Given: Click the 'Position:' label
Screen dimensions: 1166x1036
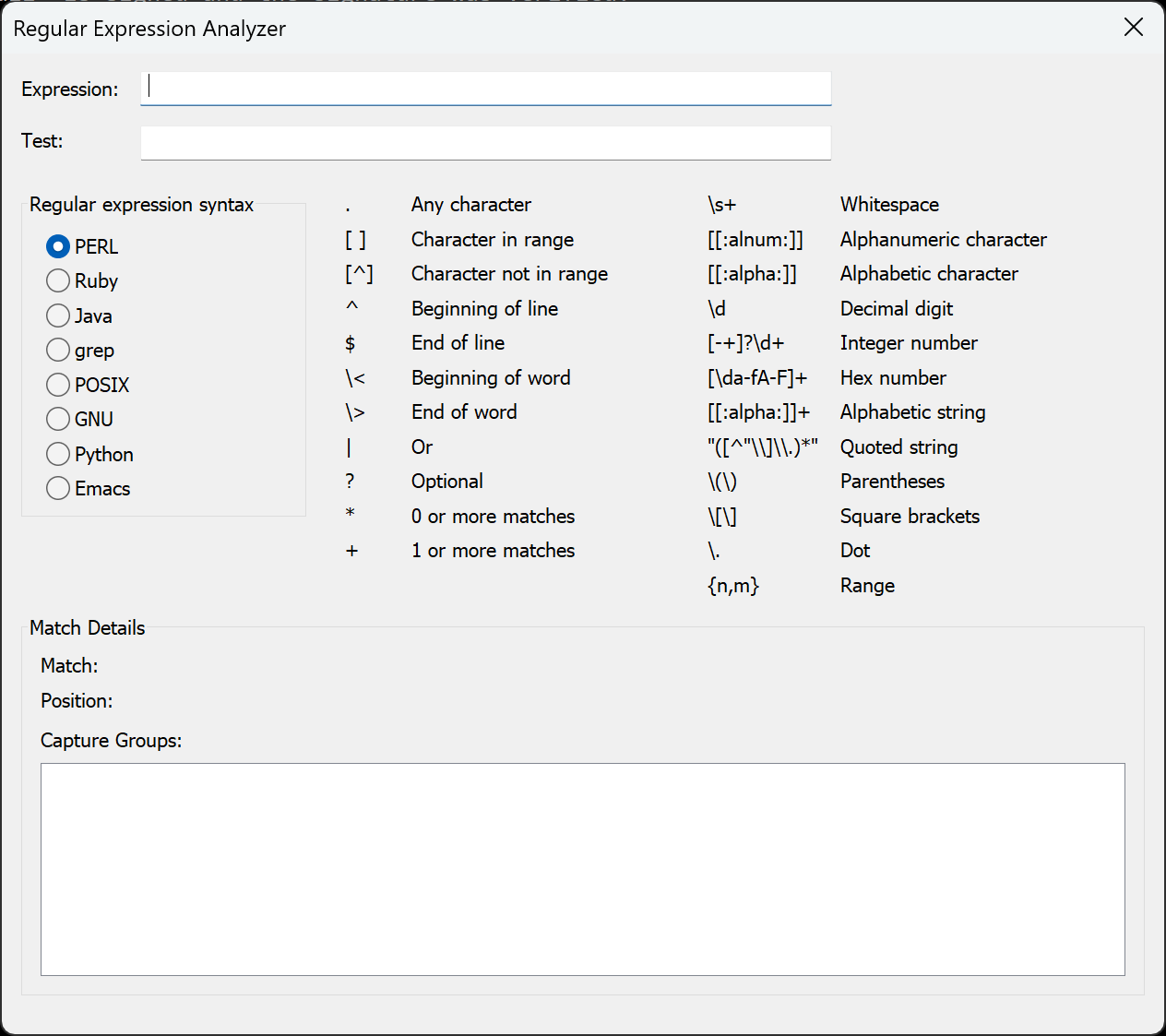Looking at the screenshot, I should point(77,700).
